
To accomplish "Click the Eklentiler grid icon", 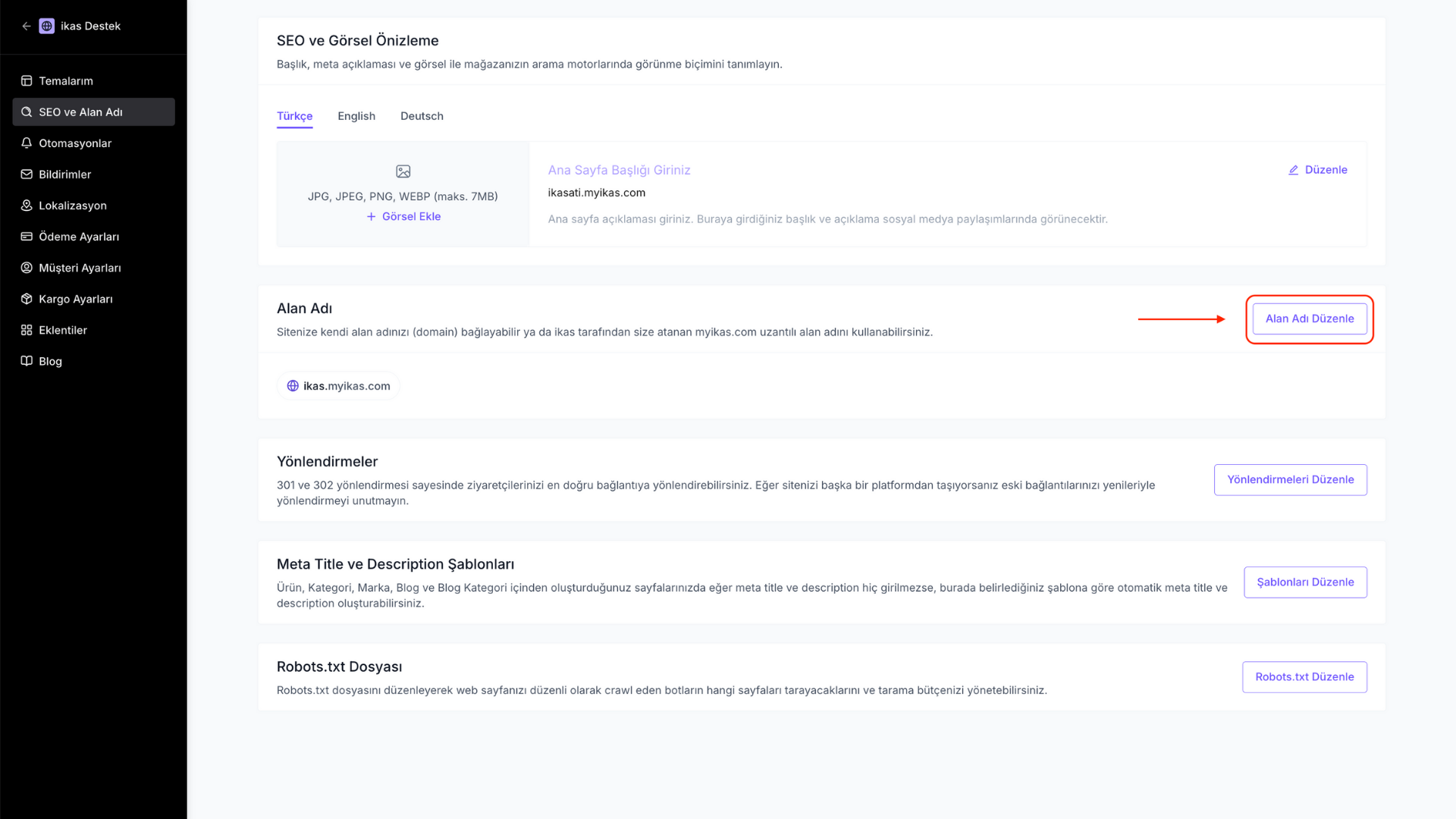I will click(27, 330).
